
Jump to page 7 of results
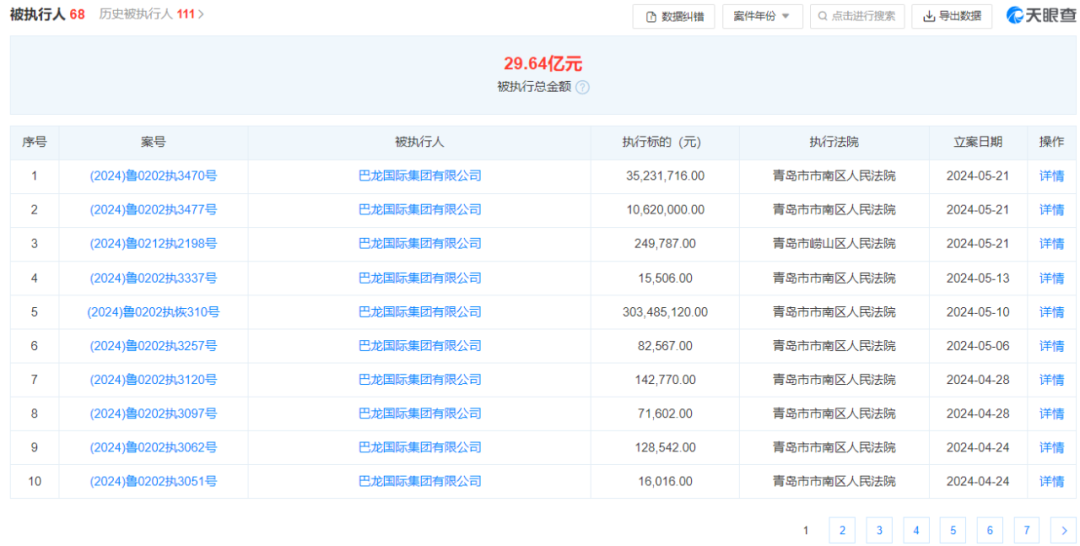click(1026, 530)
